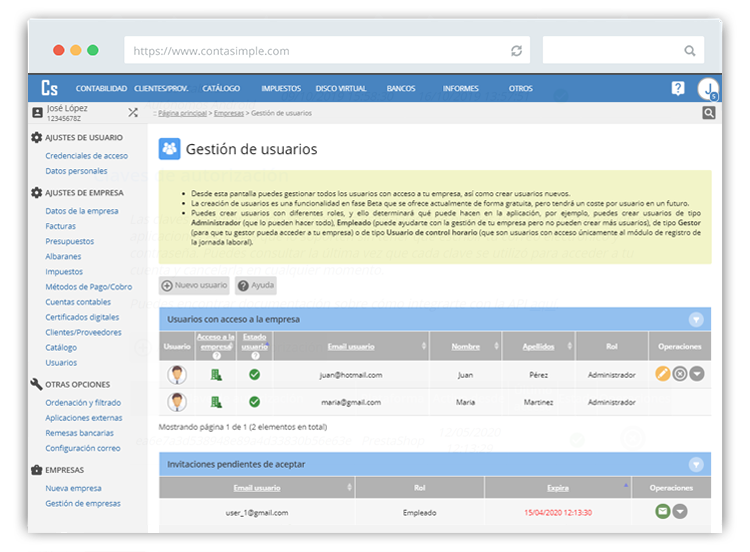Follow the Página principal breadcrumb link
Image resolution: width=750 pixels, height=552 pixels.
coord(182,113)
